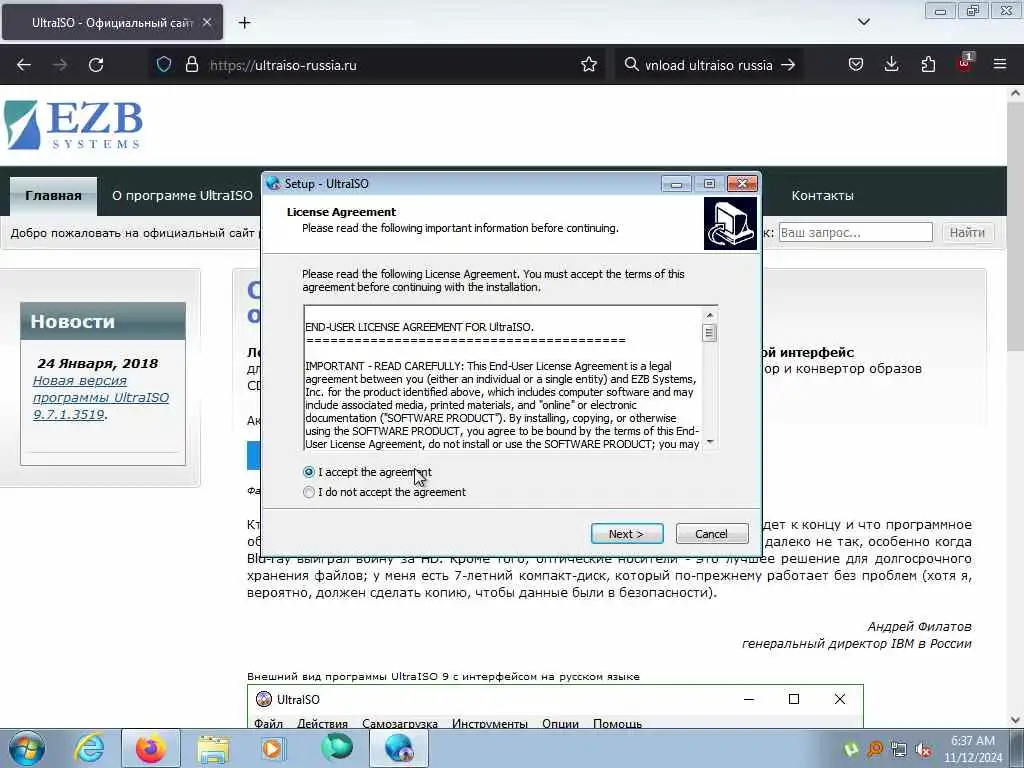1024x768 pixels.
Task: Click the "License Agreement" heading text
Action: [x=341, y=212]
